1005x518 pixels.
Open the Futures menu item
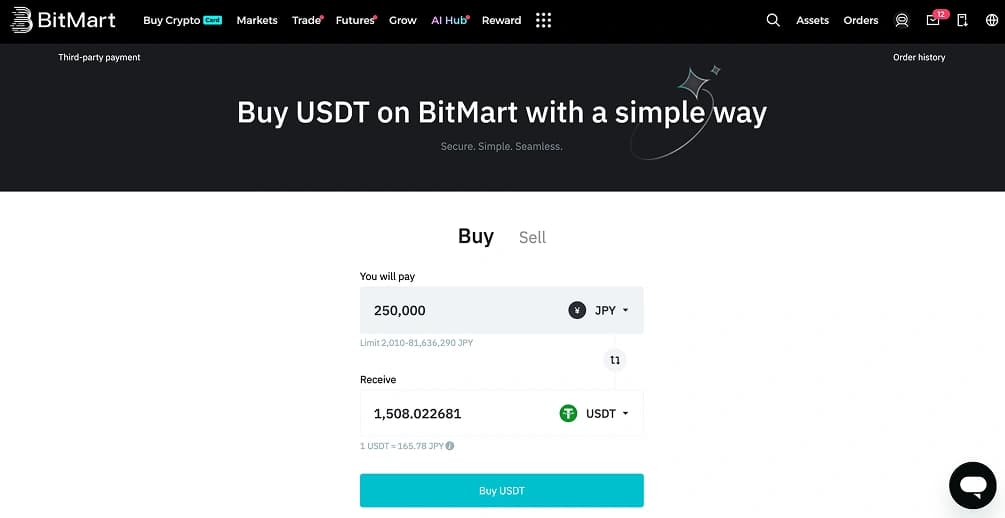pyautogui.click(x=355, y=20)
